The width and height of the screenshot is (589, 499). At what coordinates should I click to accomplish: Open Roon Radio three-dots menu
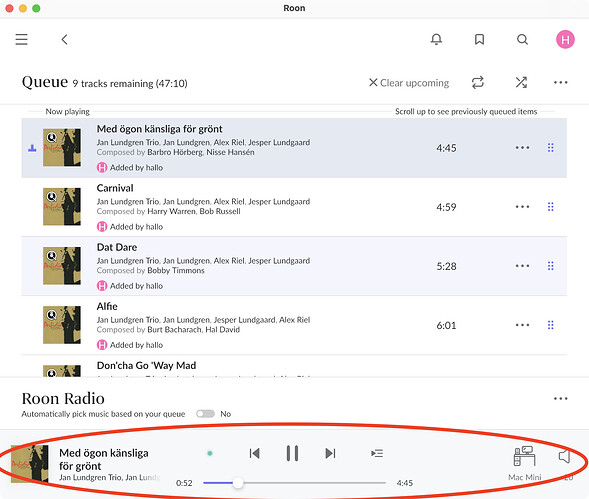pos(560,398)
